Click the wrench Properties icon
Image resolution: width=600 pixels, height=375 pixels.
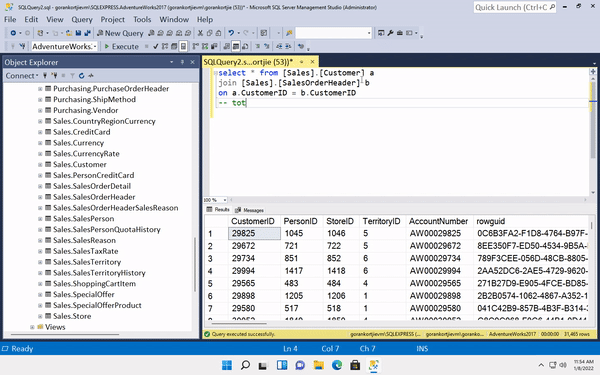pyautogui.click(x=390, y=33)
